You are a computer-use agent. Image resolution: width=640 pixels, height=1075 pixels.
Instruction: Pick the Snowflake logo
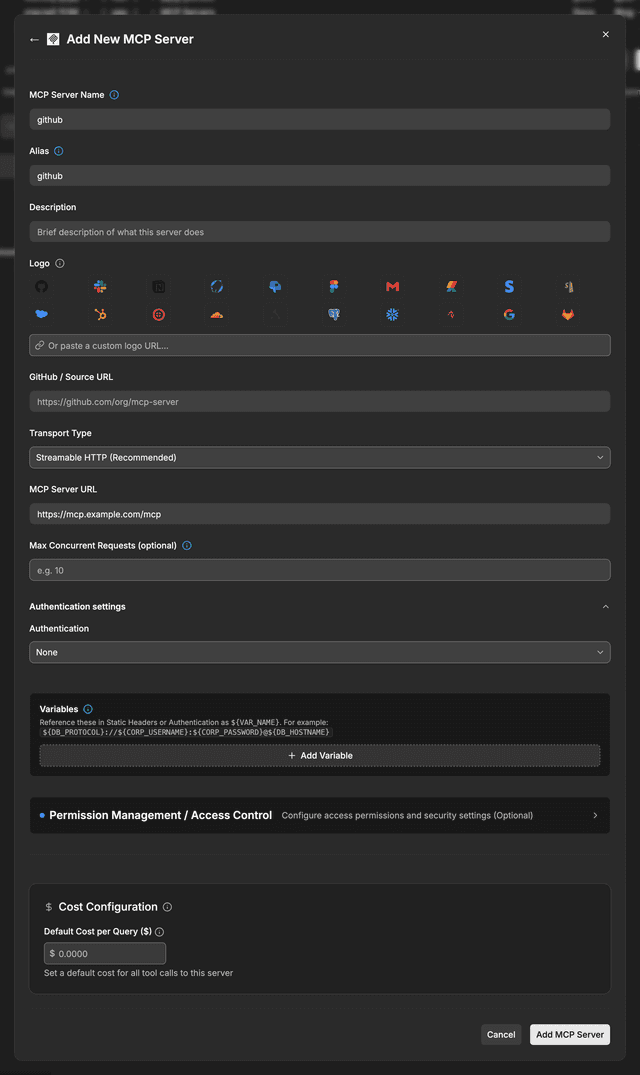point(393,315)
